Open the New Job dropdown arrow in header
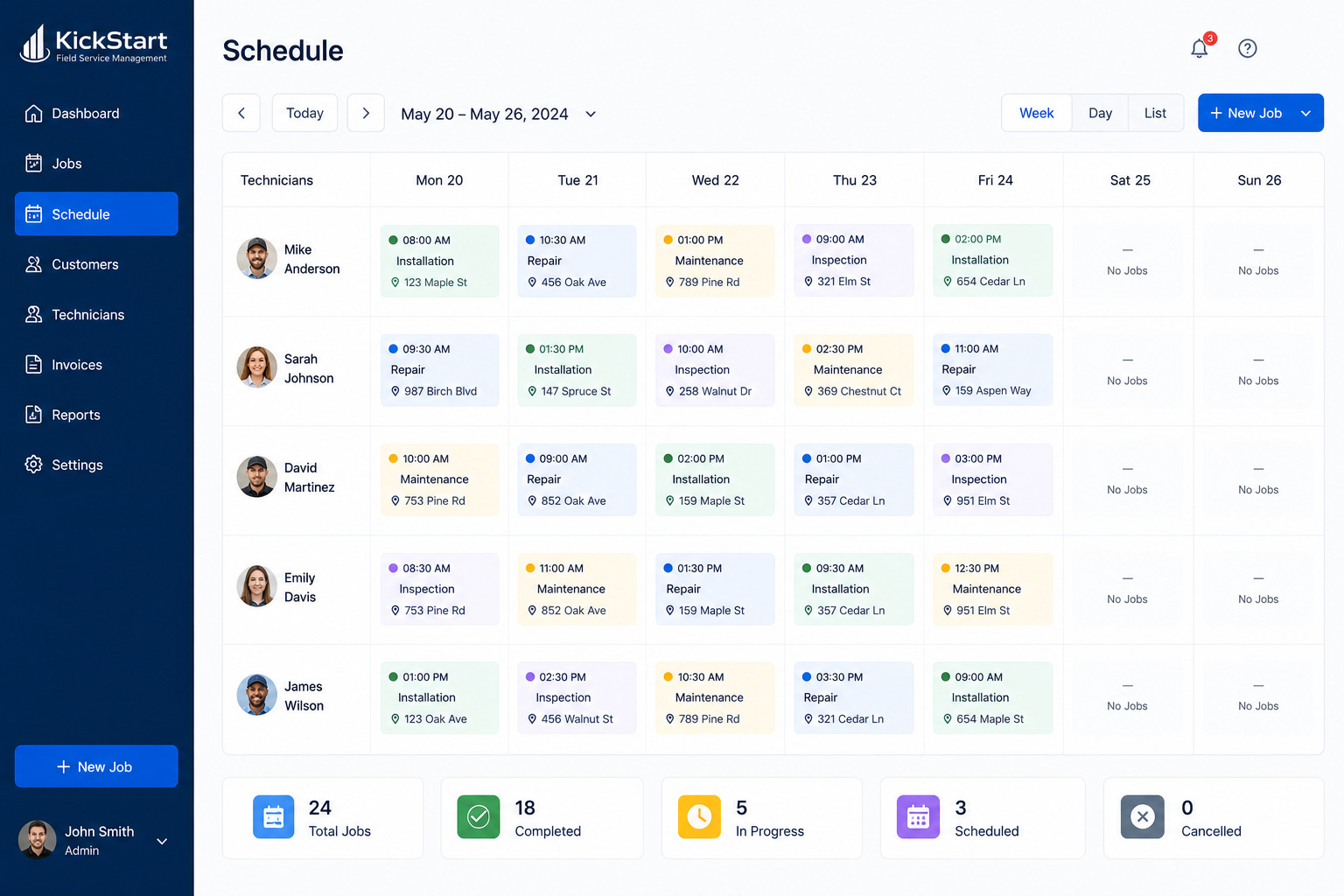 [1305, 113]
